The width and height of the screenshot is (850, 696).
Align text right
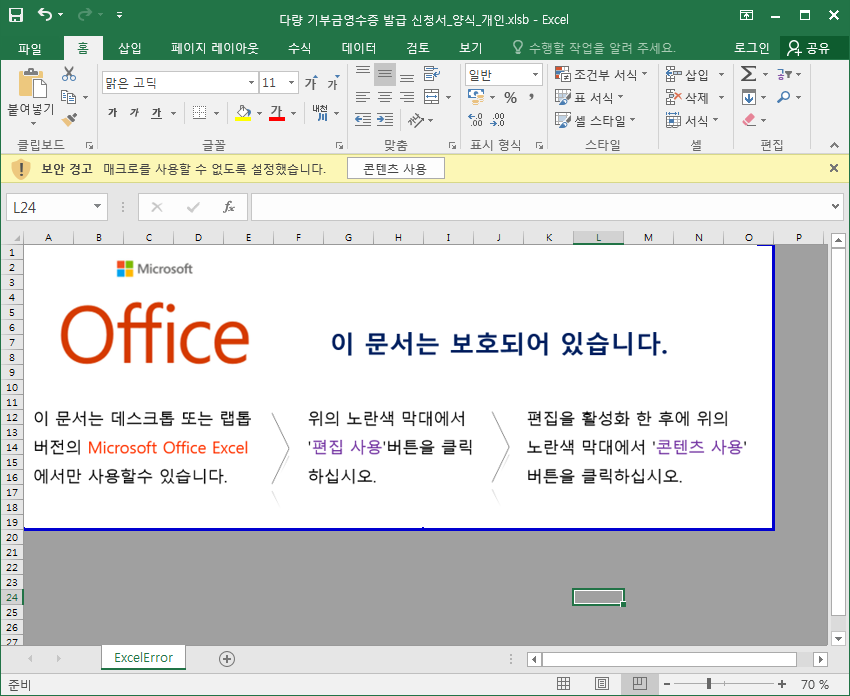[x=407, y=97]
